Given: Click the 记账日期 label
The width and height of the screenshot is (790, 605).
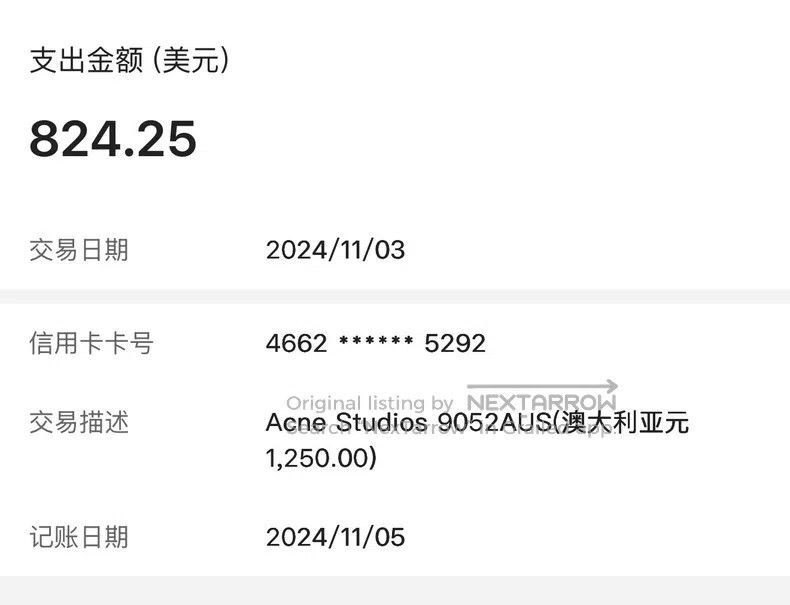Looking at the screenshot, I should coord(79,537).
